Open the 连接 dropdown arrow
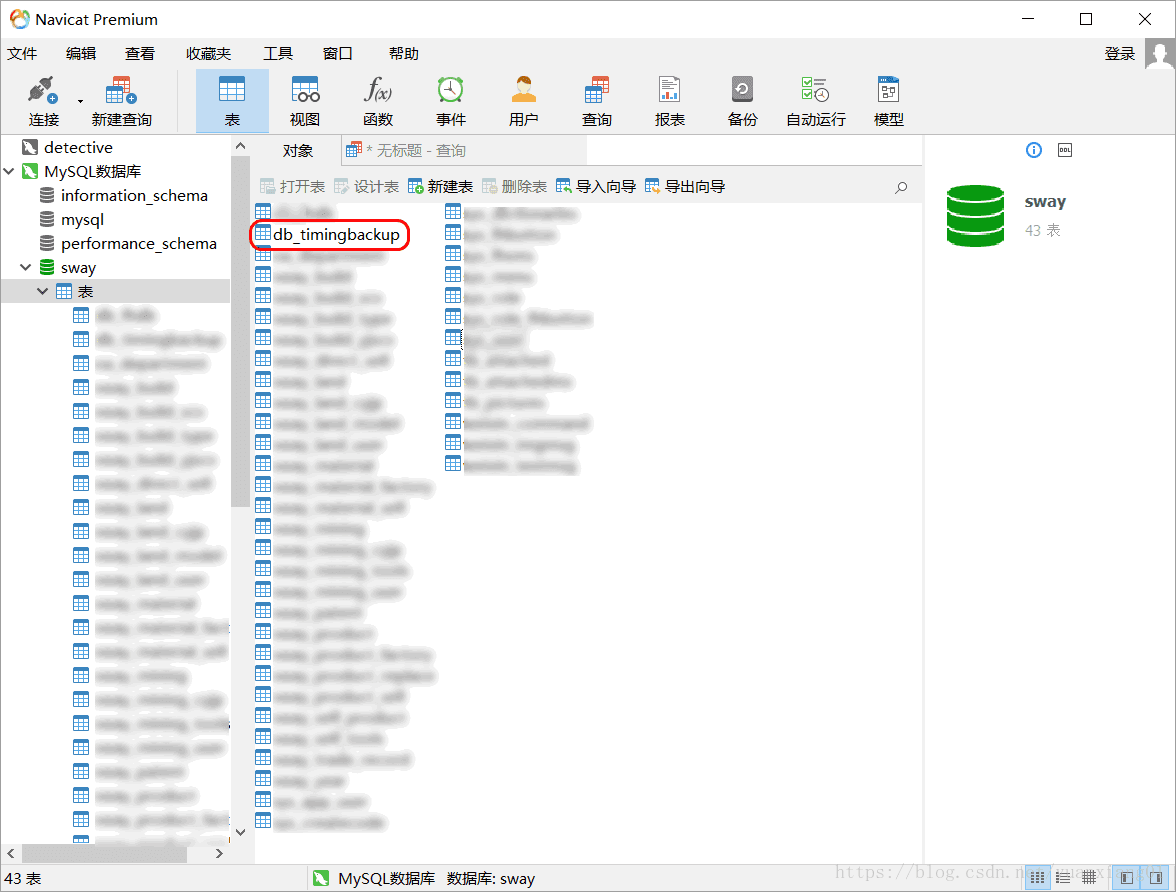 pyautogui.click(x=80, y=101)
